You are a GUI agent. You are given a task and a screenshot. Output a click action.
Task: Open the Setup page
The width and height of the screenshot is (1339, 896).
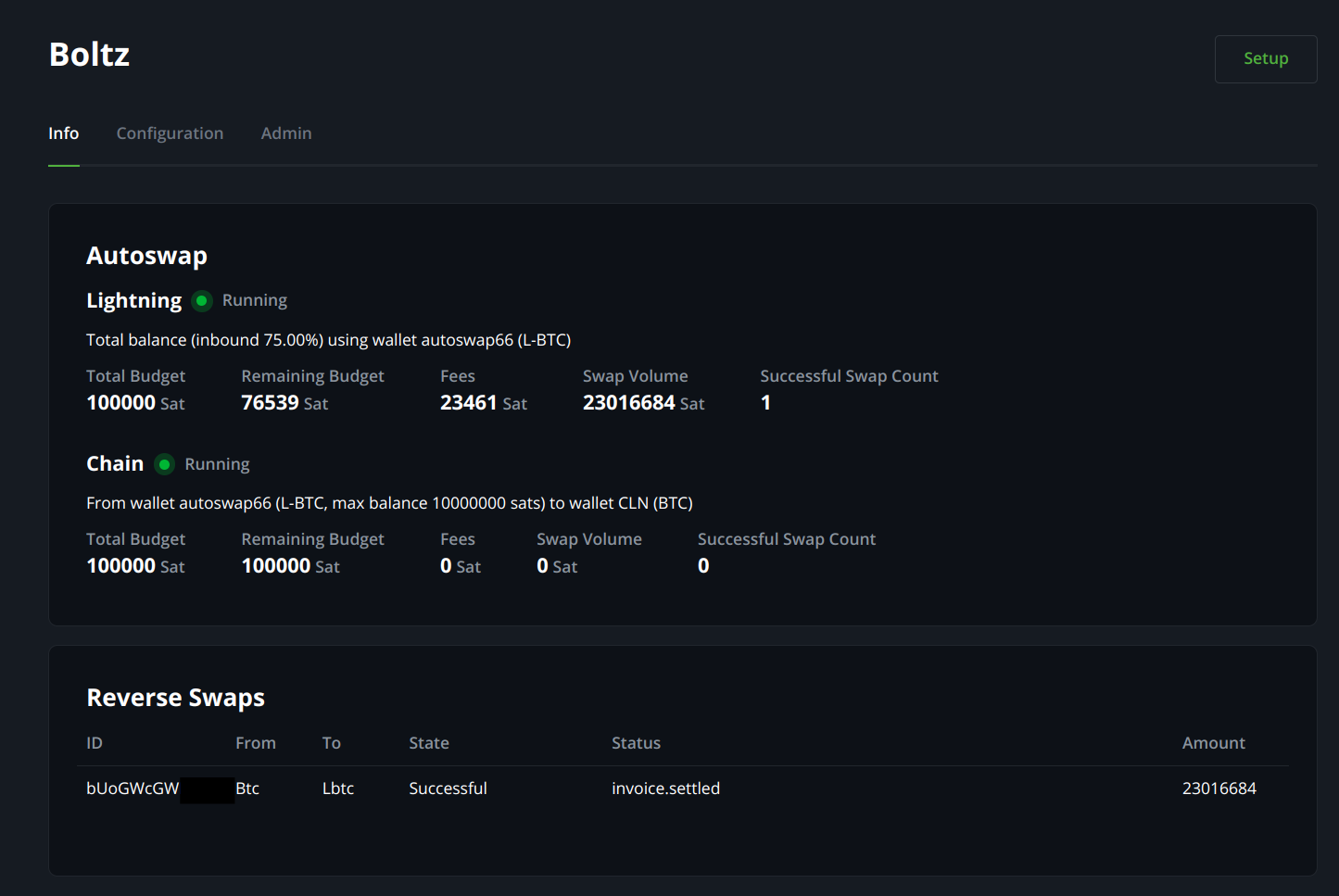tap(1266, 58)
